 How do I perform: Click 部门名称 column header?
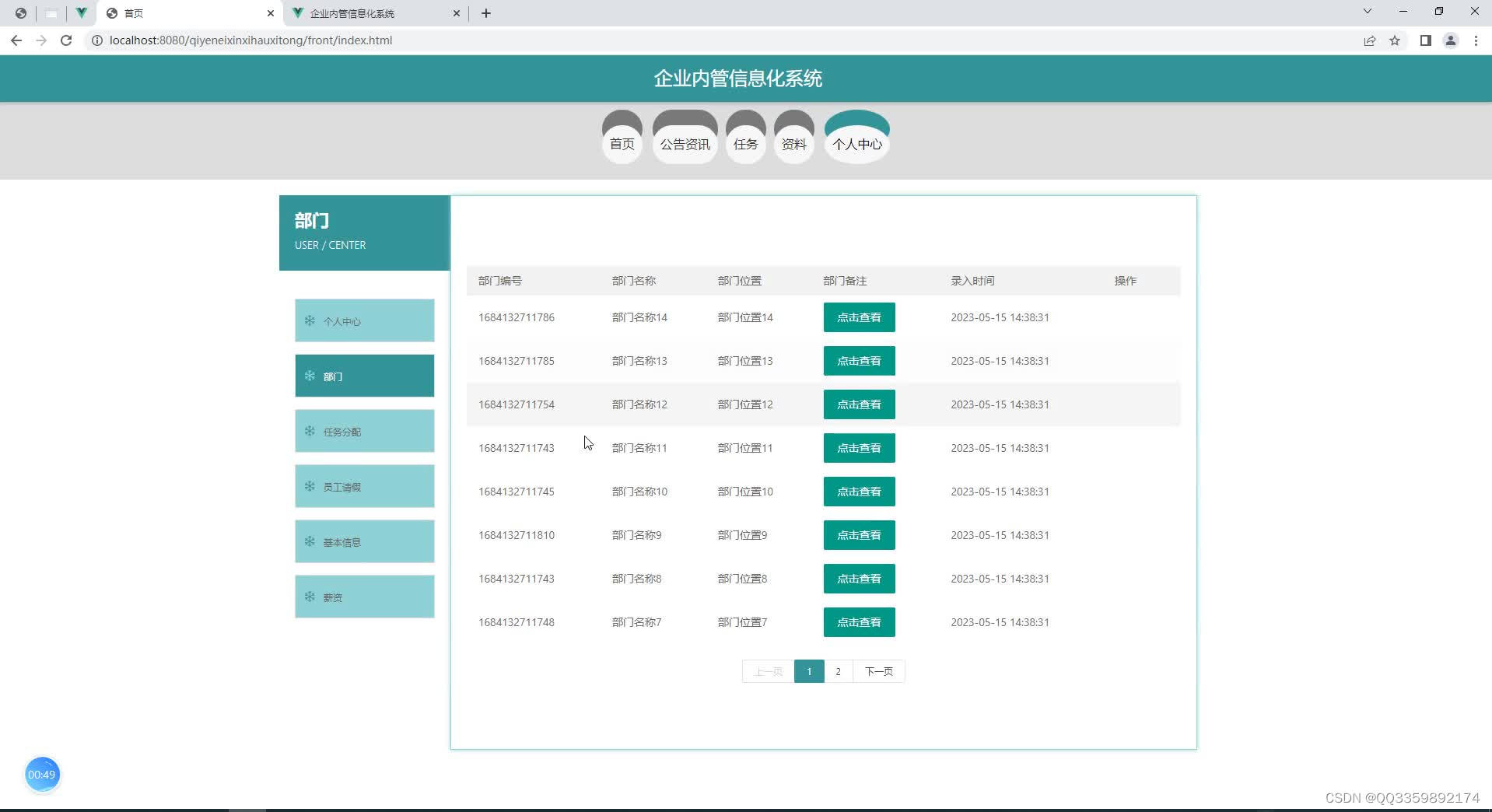click(x=634, y=281)
